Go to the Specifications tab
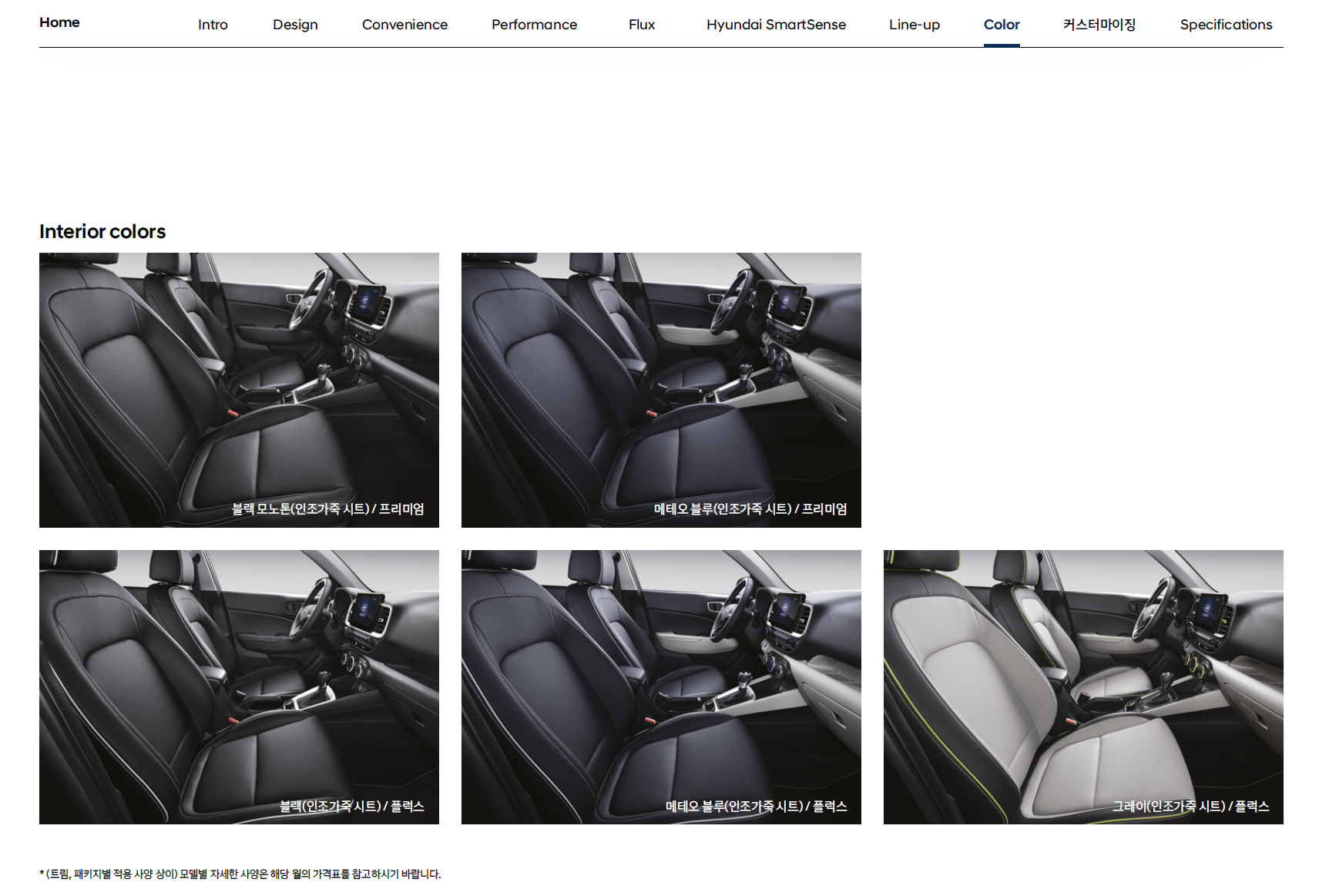The height and width of the screenshot is (896, 1319). [1226, 25]
